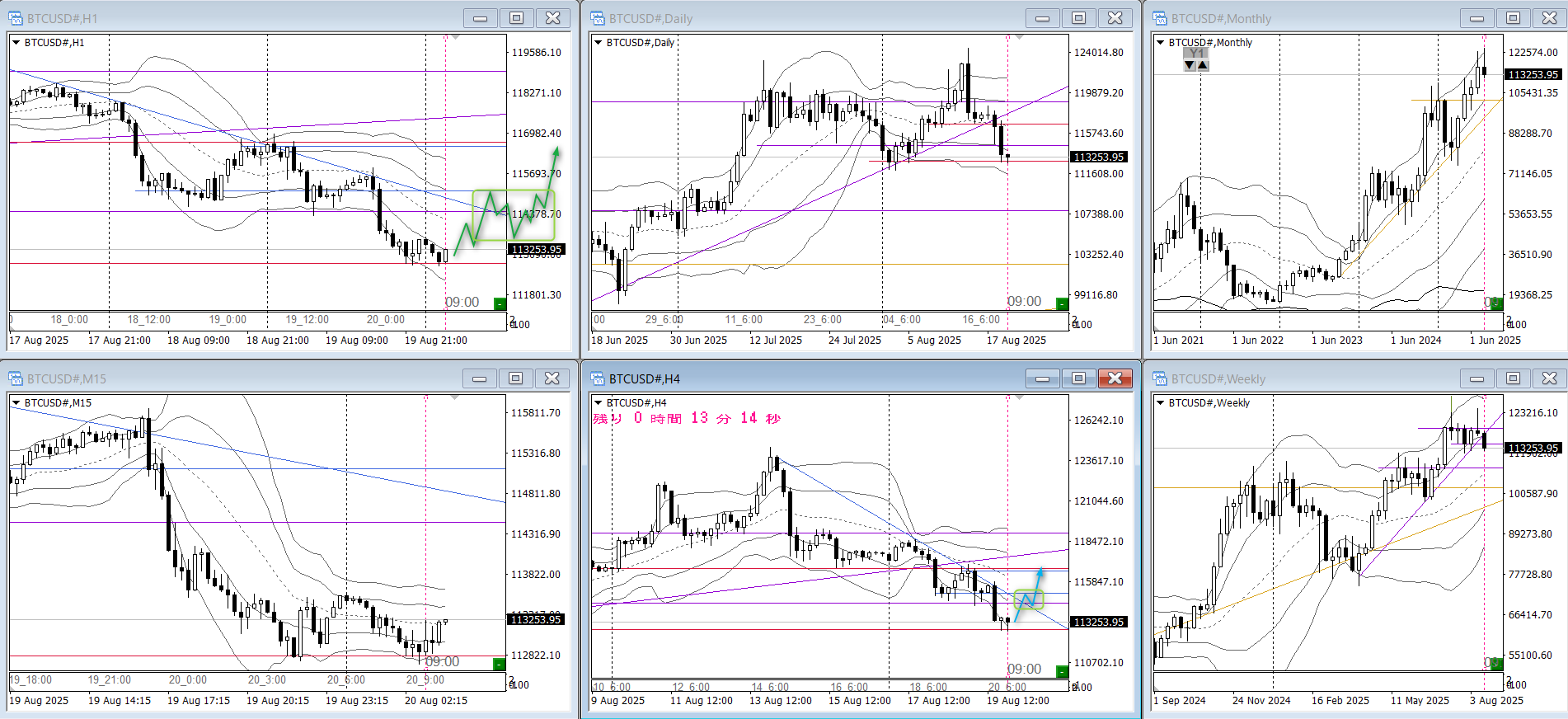Image resolution: width=1568 pixels, height=719 pixels.
Task: Click the chart shift triangle in H4 chart
Action: click(x=1020, y=397)
